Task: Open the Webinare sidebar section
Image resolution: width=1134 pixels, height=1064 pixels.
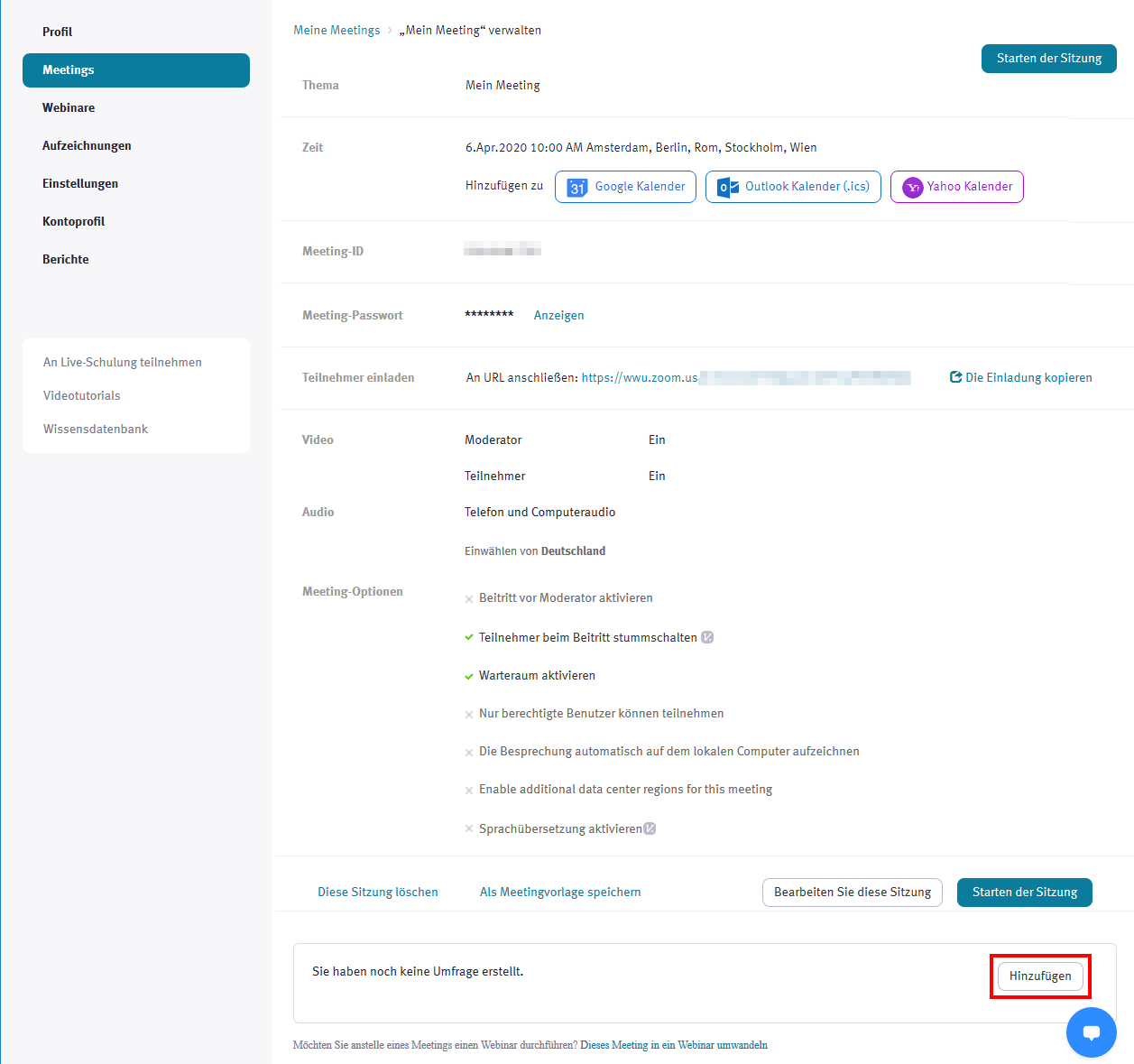Action: [69, 107]
